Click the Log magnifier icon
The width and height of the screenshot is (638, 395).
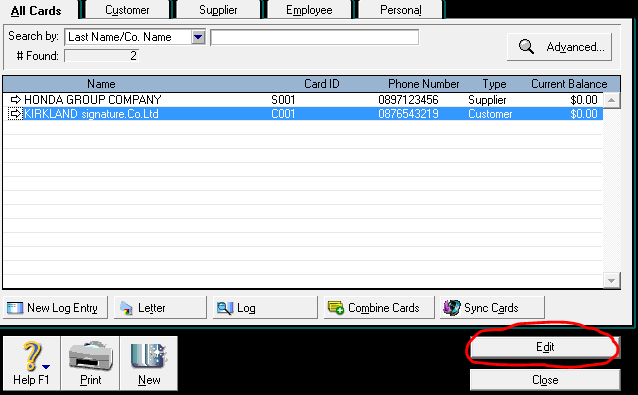coord(225,308)
